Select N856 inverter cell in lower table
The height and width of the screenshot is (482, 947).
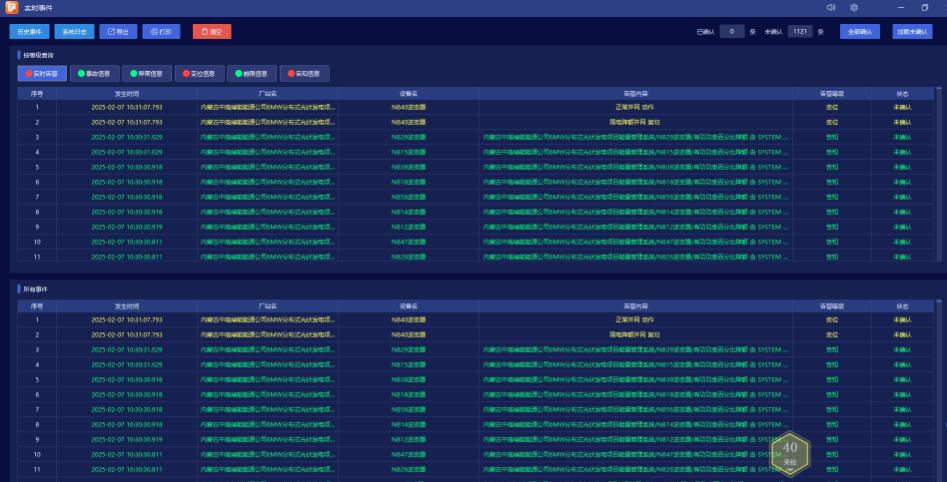pyautogui.click(x=409, y=410)
